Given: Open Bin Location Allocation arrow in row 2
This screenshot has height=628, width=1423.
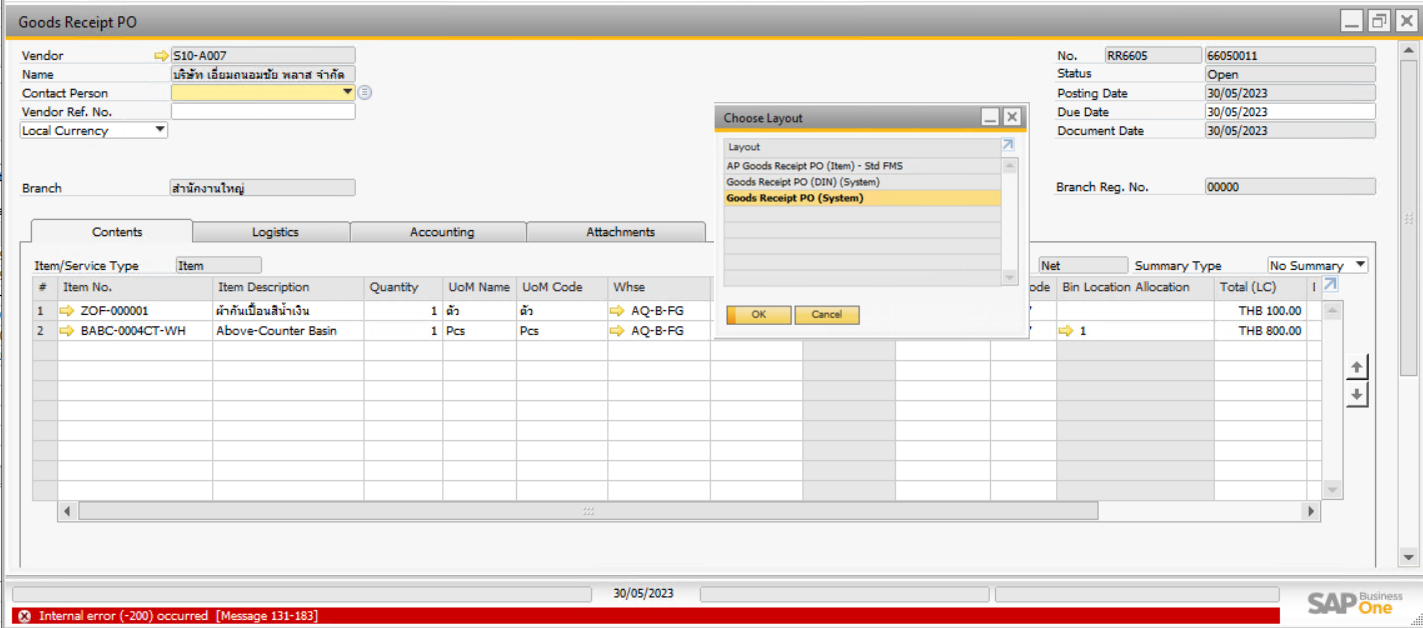Looking at the screenshot, I should coord(1067,331).
